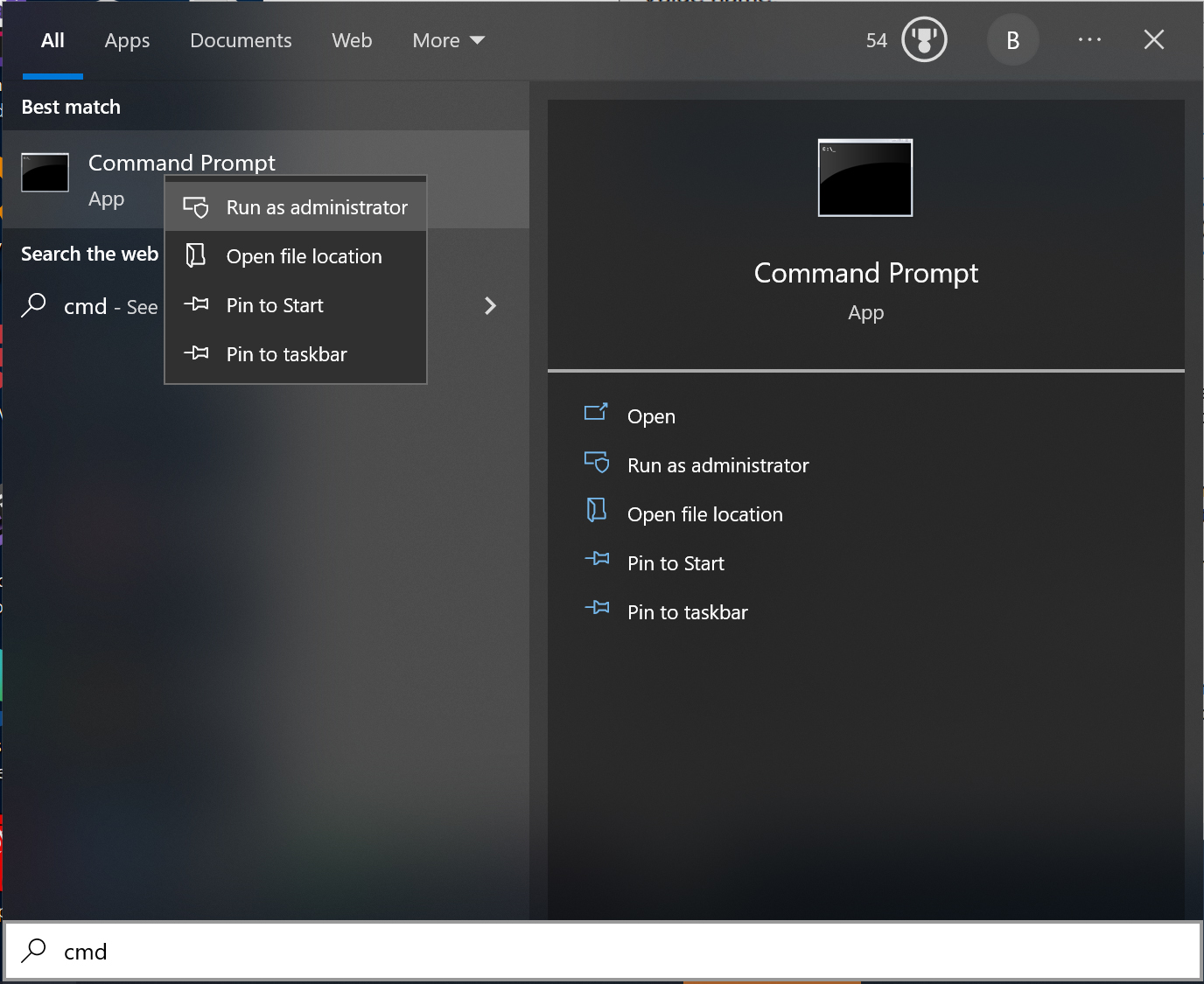Click shield icon in context menu
Image resolution: width=1204 pixels, height=984 pixels.
point(196,207)
